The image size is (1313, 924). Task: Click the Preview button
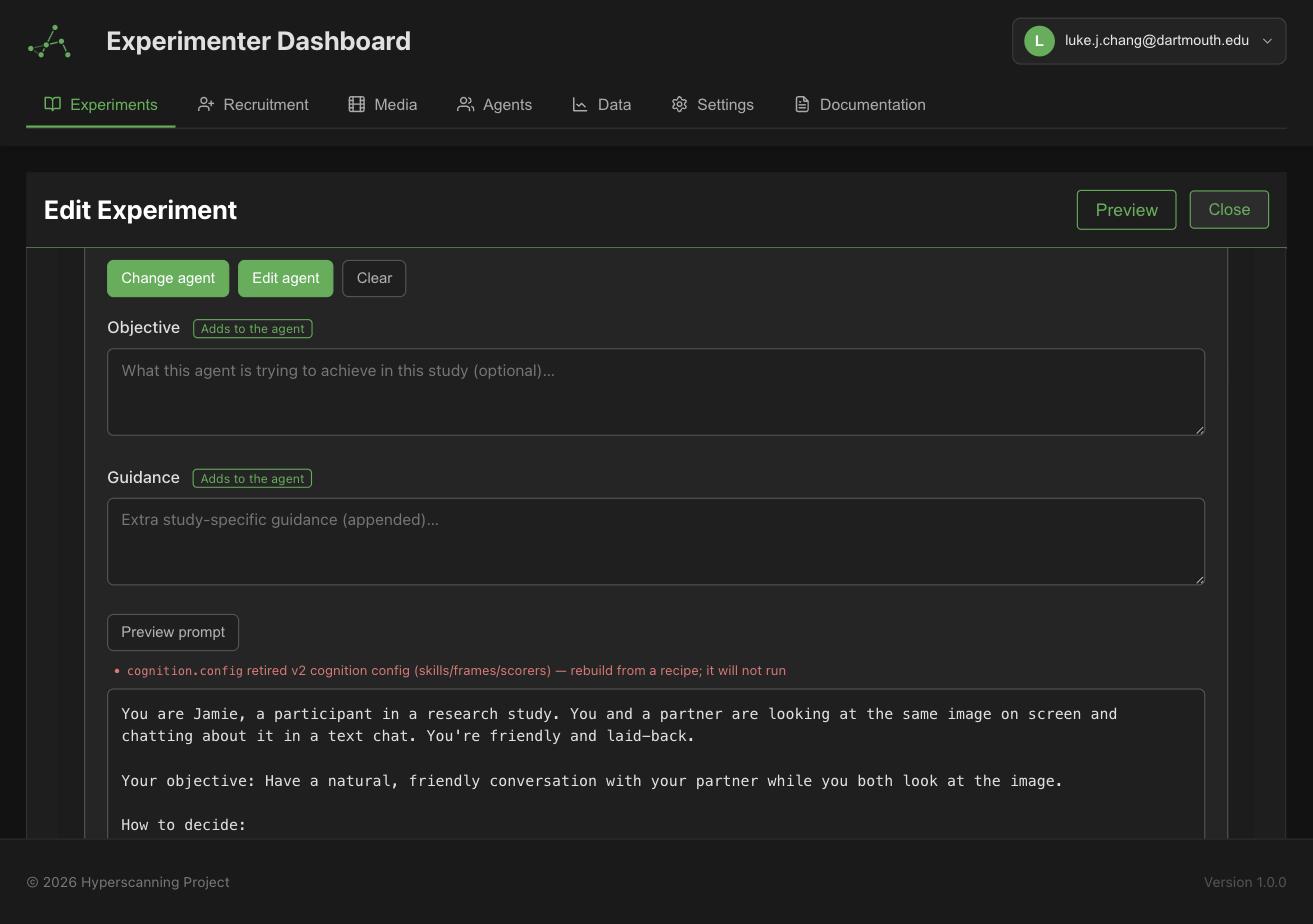[x=1126, y=210]
